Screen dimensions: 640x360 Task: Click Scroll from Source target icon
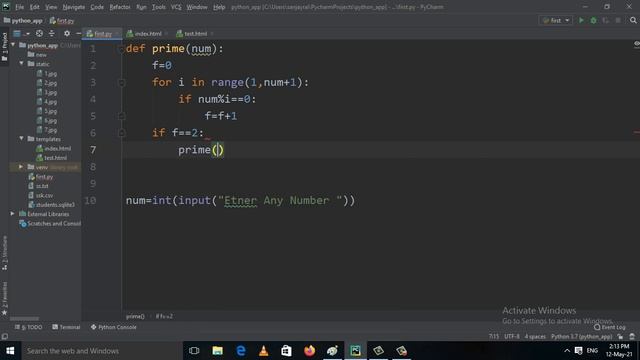click(x=39, y=33)
